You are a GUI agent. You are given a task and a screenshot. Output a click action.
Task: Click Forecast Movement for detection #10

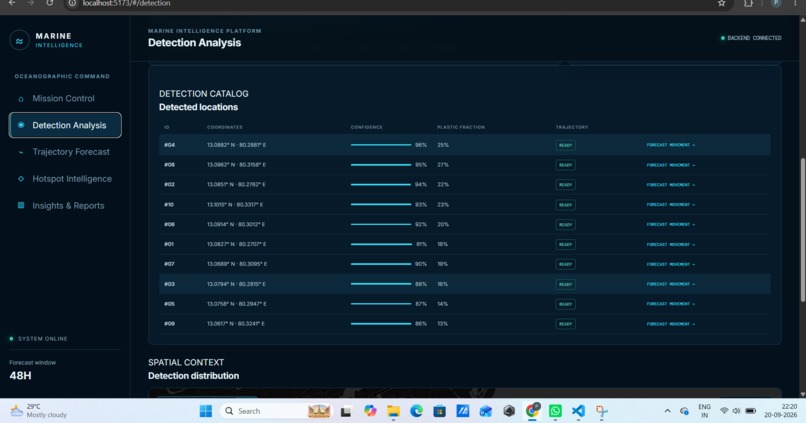coord(671,205)
